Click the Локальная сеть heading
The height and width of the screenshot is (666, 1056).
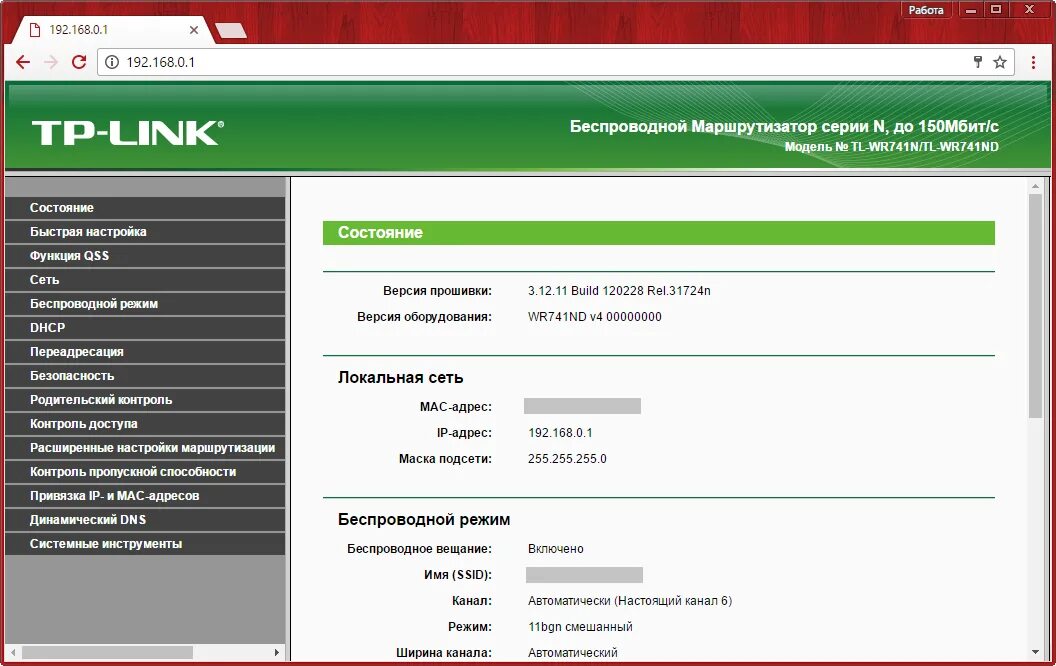[401, 378]
